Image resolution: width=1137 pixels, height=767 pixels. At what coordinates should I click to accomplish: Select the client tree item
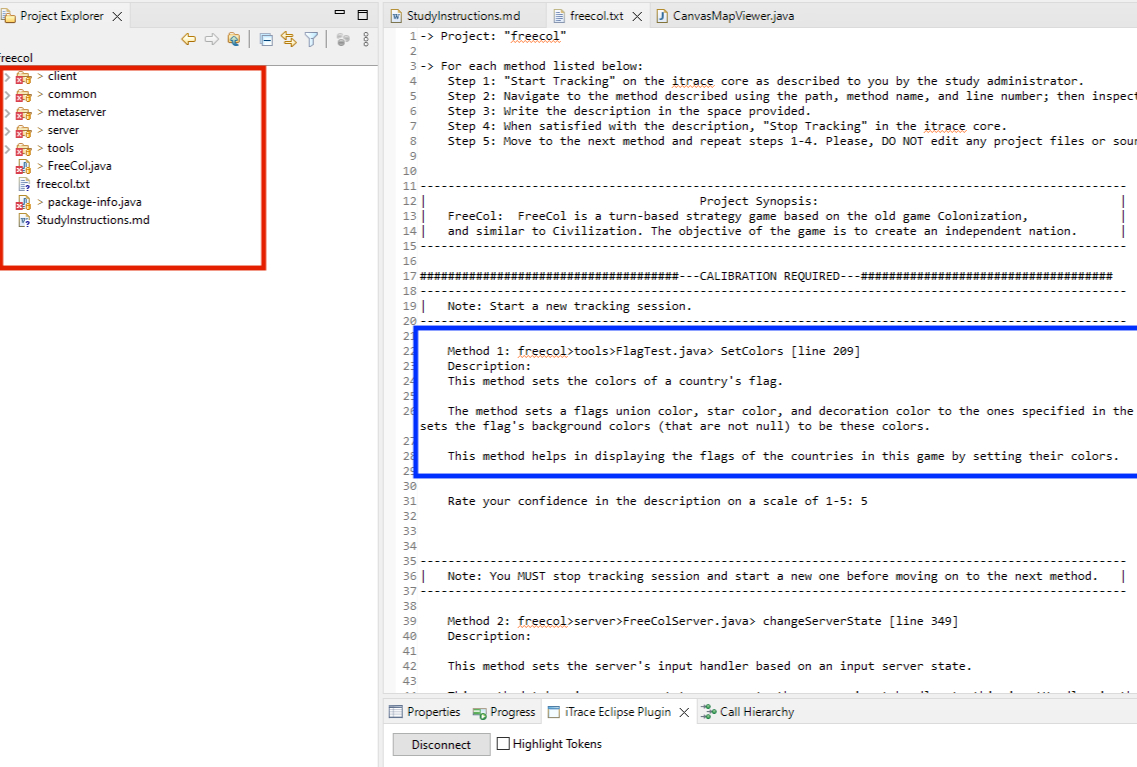tap(62, 76)
